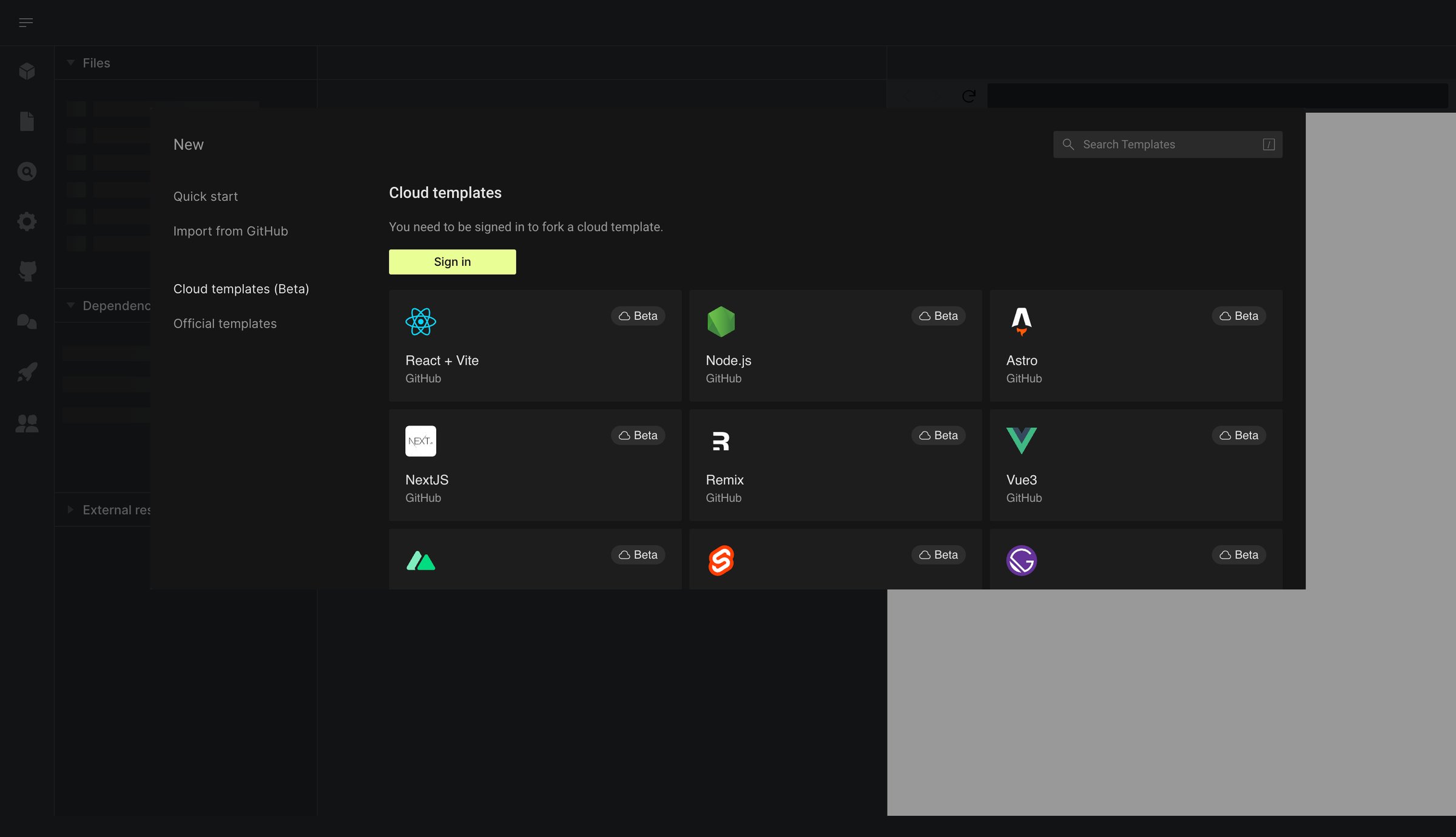Click the React logo icon
The width and height of the screenshot is (1456, 837).
tap(420, 322)
